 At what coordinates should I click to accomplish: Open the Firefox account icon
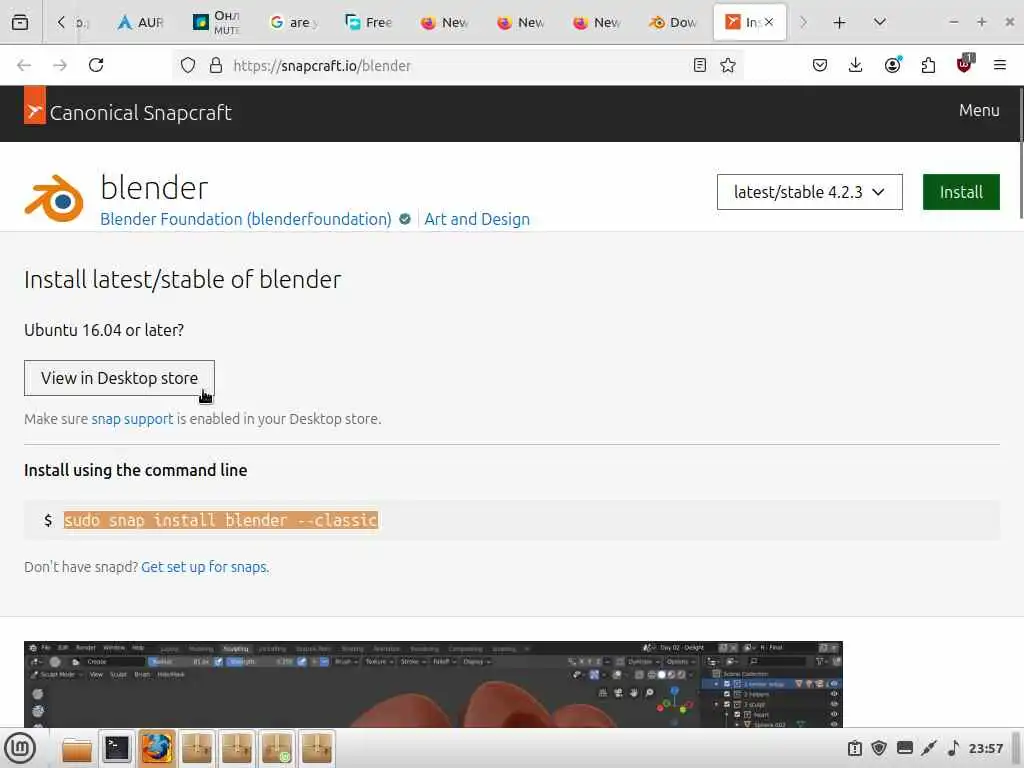coord(893,65)
